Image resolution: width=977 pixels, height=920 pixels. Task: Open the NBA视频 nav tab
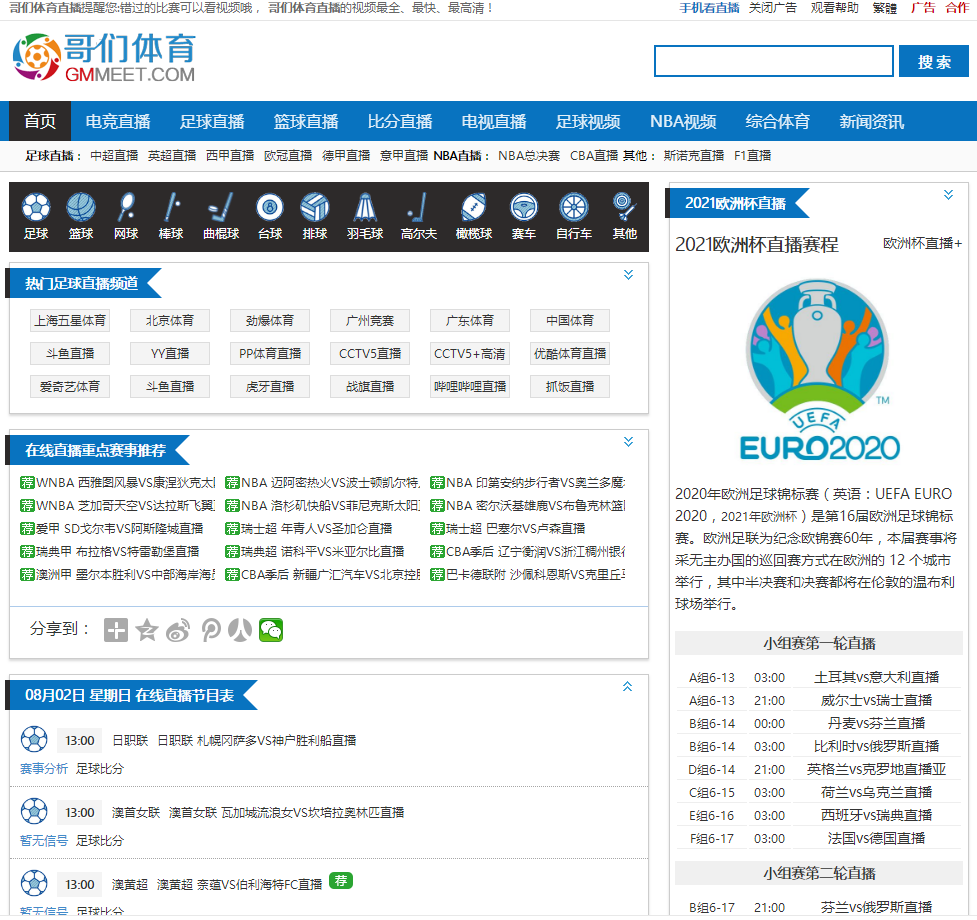tap(684, 121)
